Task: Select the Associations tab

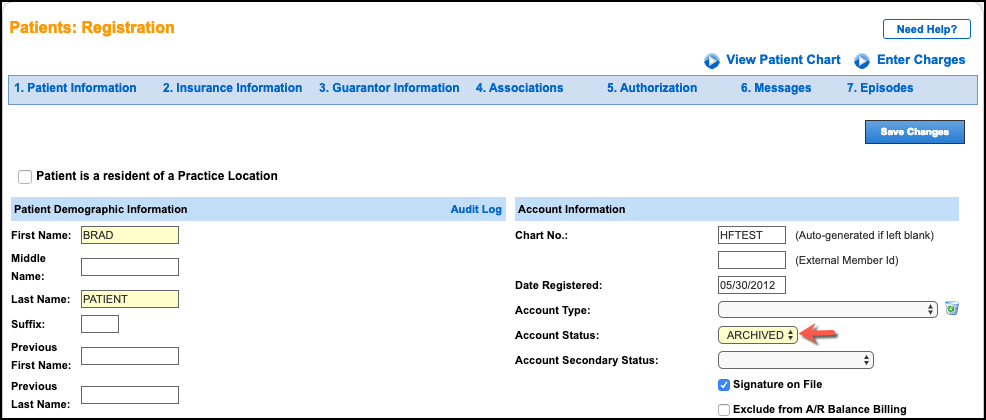Action: tap(519, 88)
